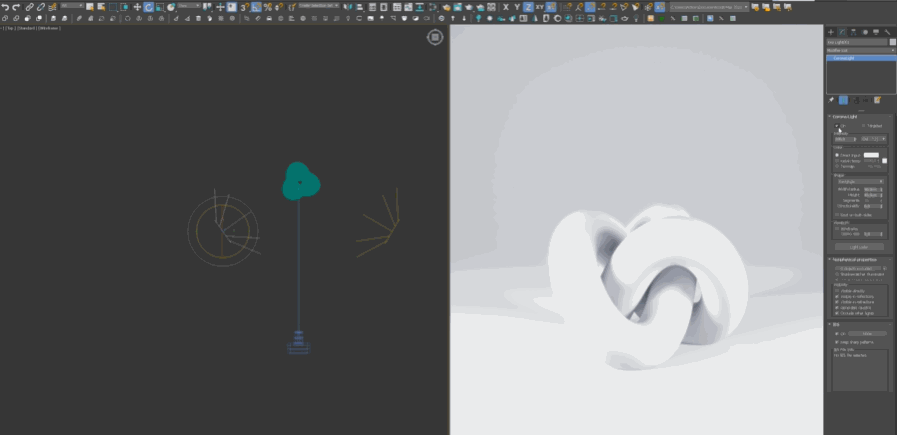Toggle the Angle Snap icon

click(x=256, y=7)
